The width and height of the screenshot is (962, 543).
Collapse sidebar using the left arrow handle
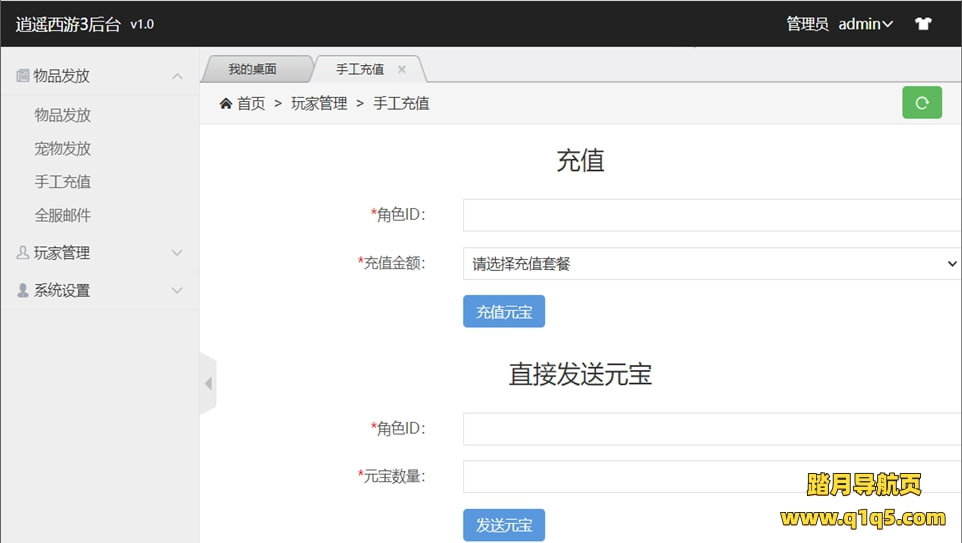208,384
